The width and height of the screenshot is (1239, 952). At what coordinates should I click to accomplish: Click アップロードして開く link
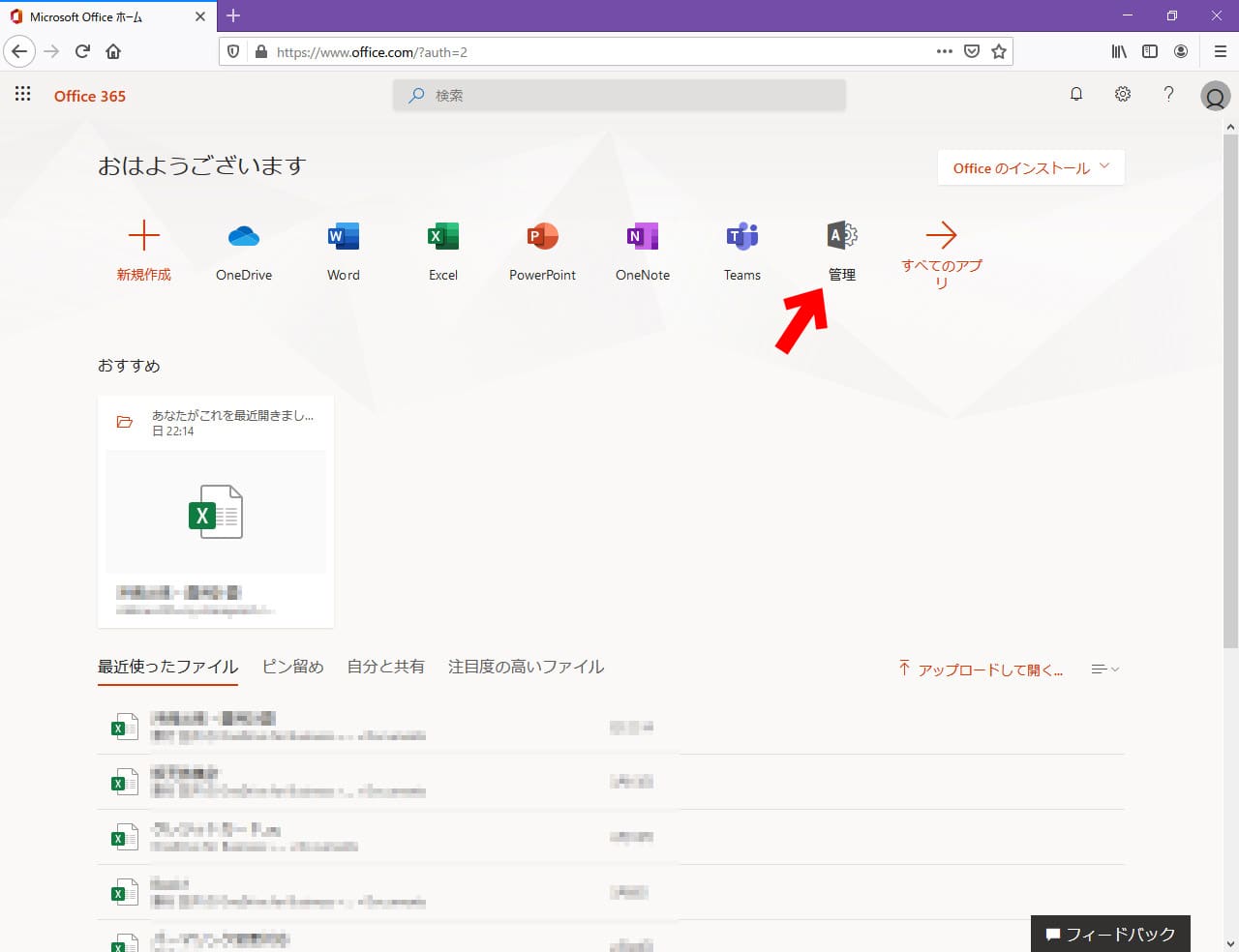(981, 669)
